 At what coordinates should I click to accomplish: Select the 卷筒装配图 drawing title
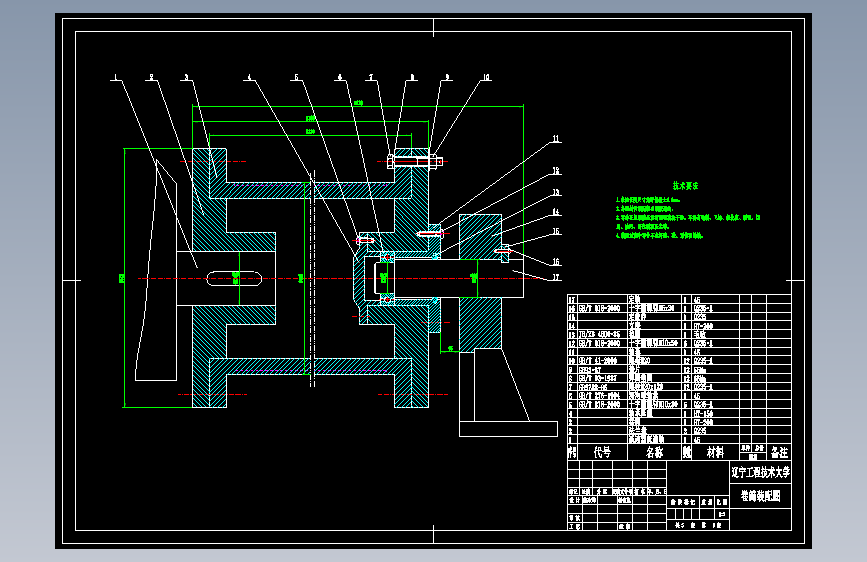pyautogui.click(x=760, y=496)
